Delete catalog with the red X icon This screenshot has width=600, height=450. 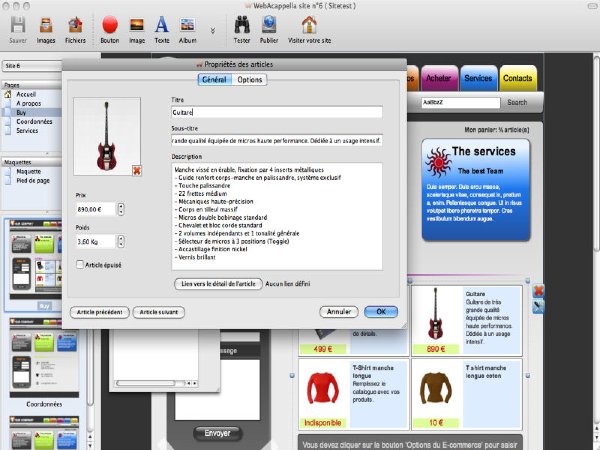point(538,291)
